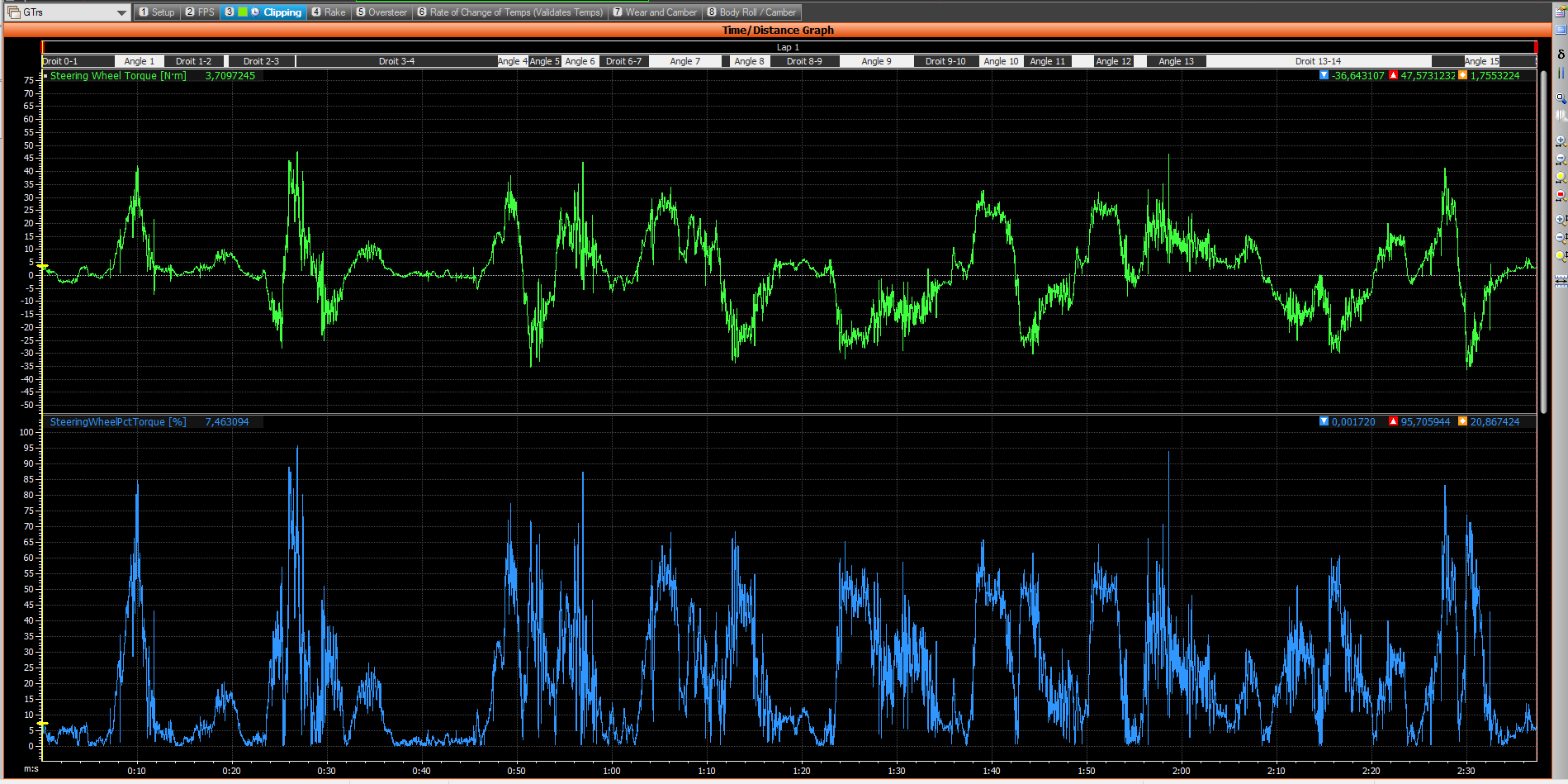Select track segment Angle 11
This screenshot has width=1568, height=784.
click(x=1048, y=61)
